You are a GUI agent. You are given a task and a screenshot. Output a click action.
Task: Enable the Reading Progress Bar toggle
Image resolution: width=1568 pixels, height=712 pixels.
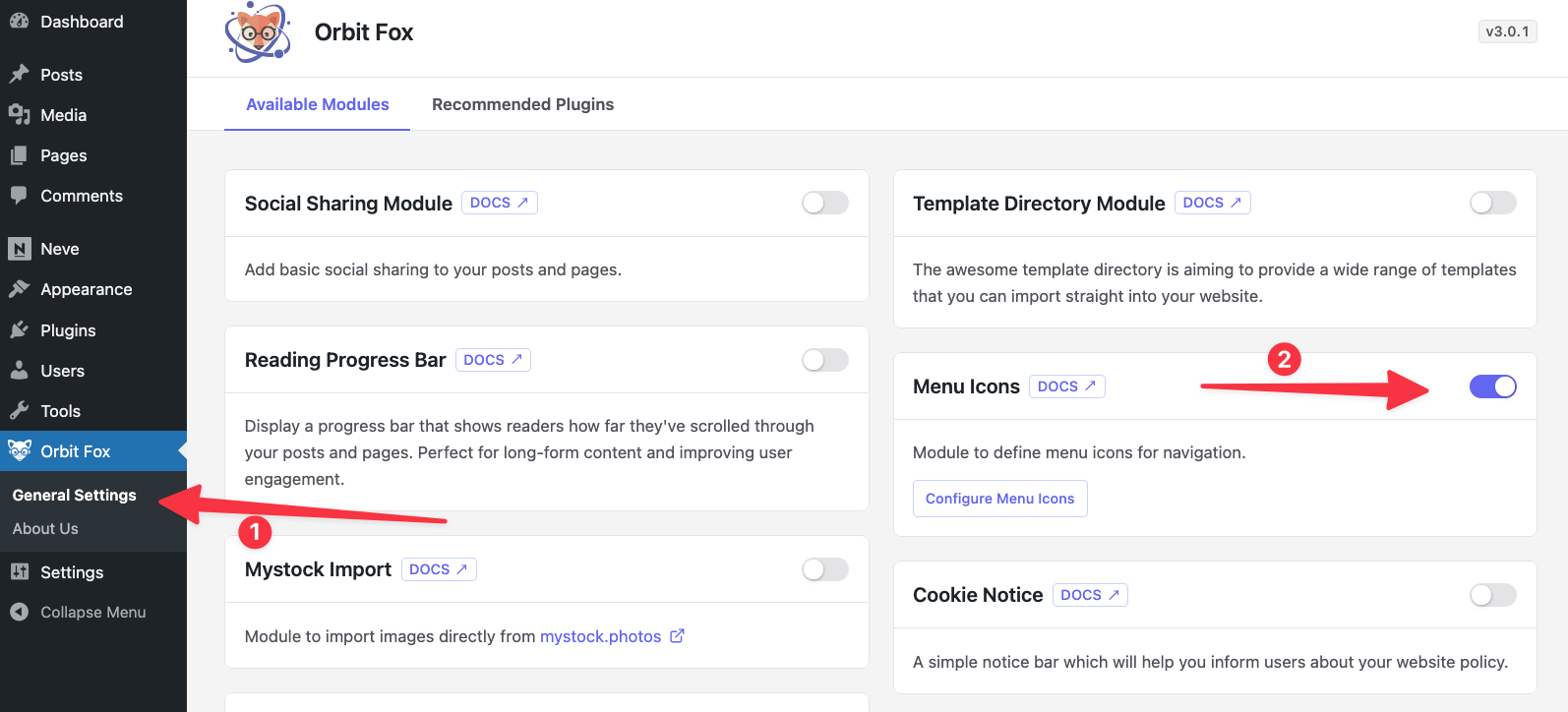tap(824, 360)
